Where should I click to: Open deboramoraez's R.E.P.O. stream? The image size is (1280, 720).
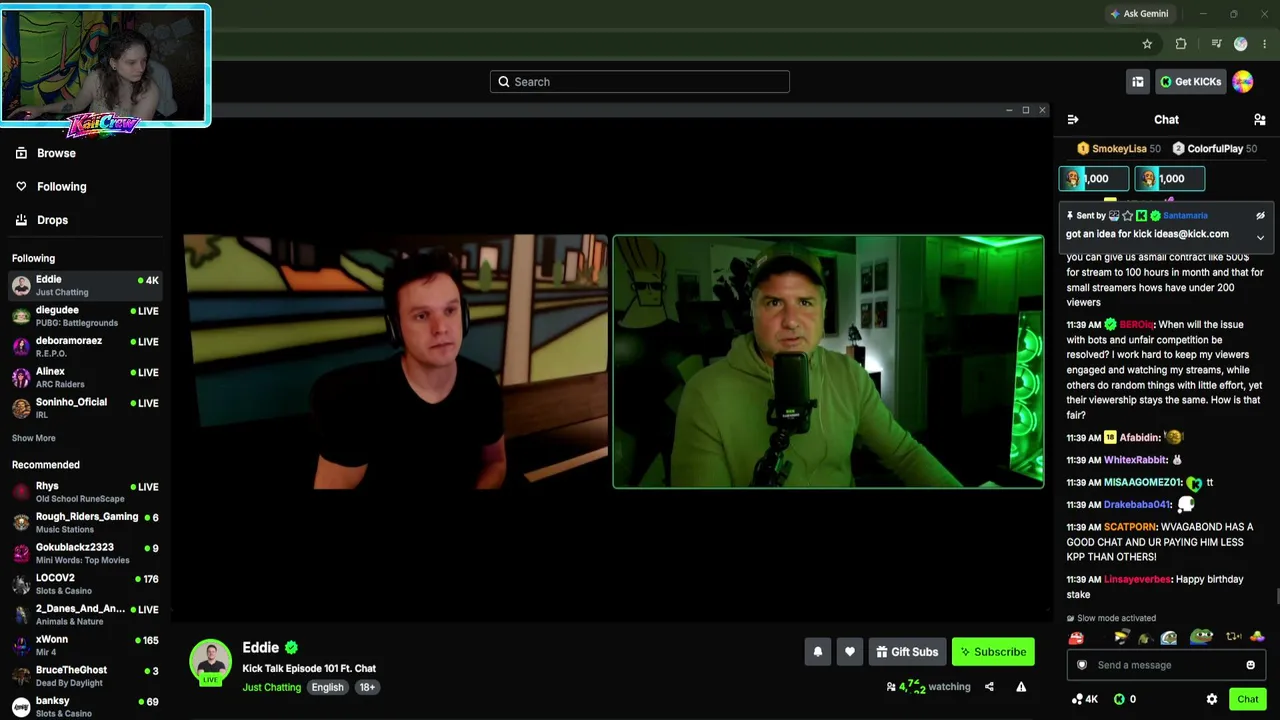coord(85,347)
